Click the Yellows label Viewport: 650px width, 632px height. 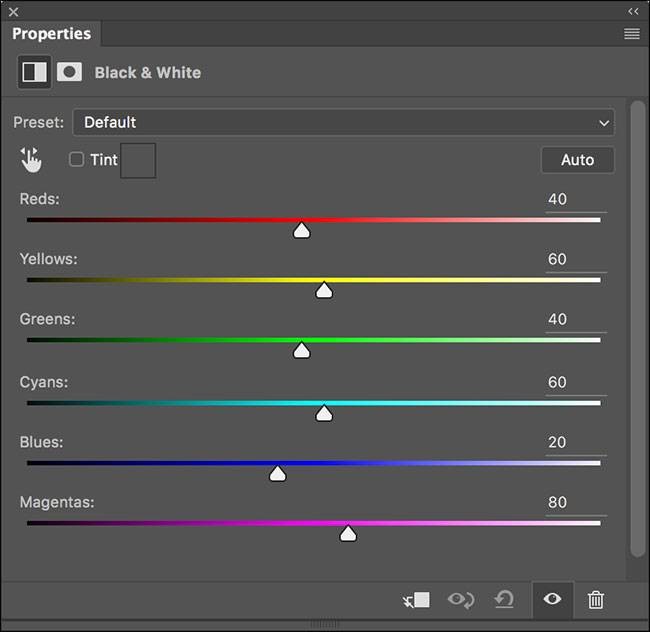click(49, 259)
